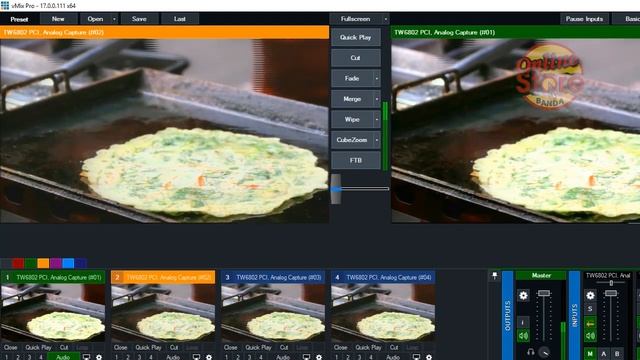Viewport: 640px width, 360px height.
Task: Click Quick Play under input 2
Action: point(149,347)
